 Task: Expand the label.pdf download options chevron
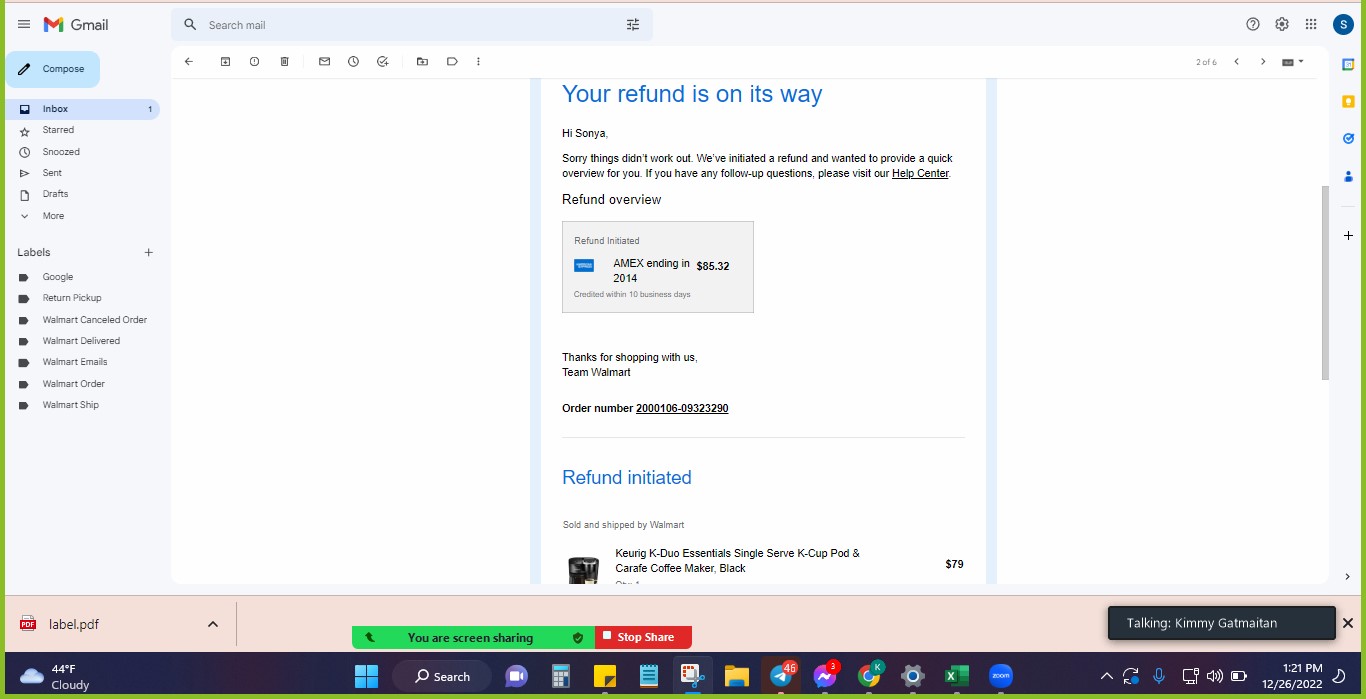(213, 624)
